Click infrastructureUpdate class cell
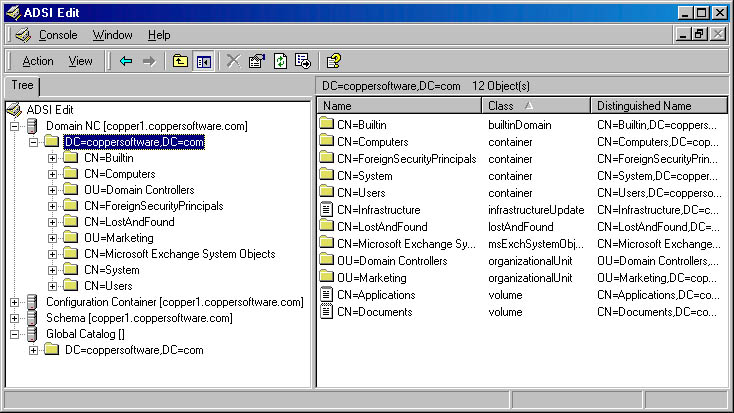The width and height of the screenshot is (734, 413). (536, 210)
